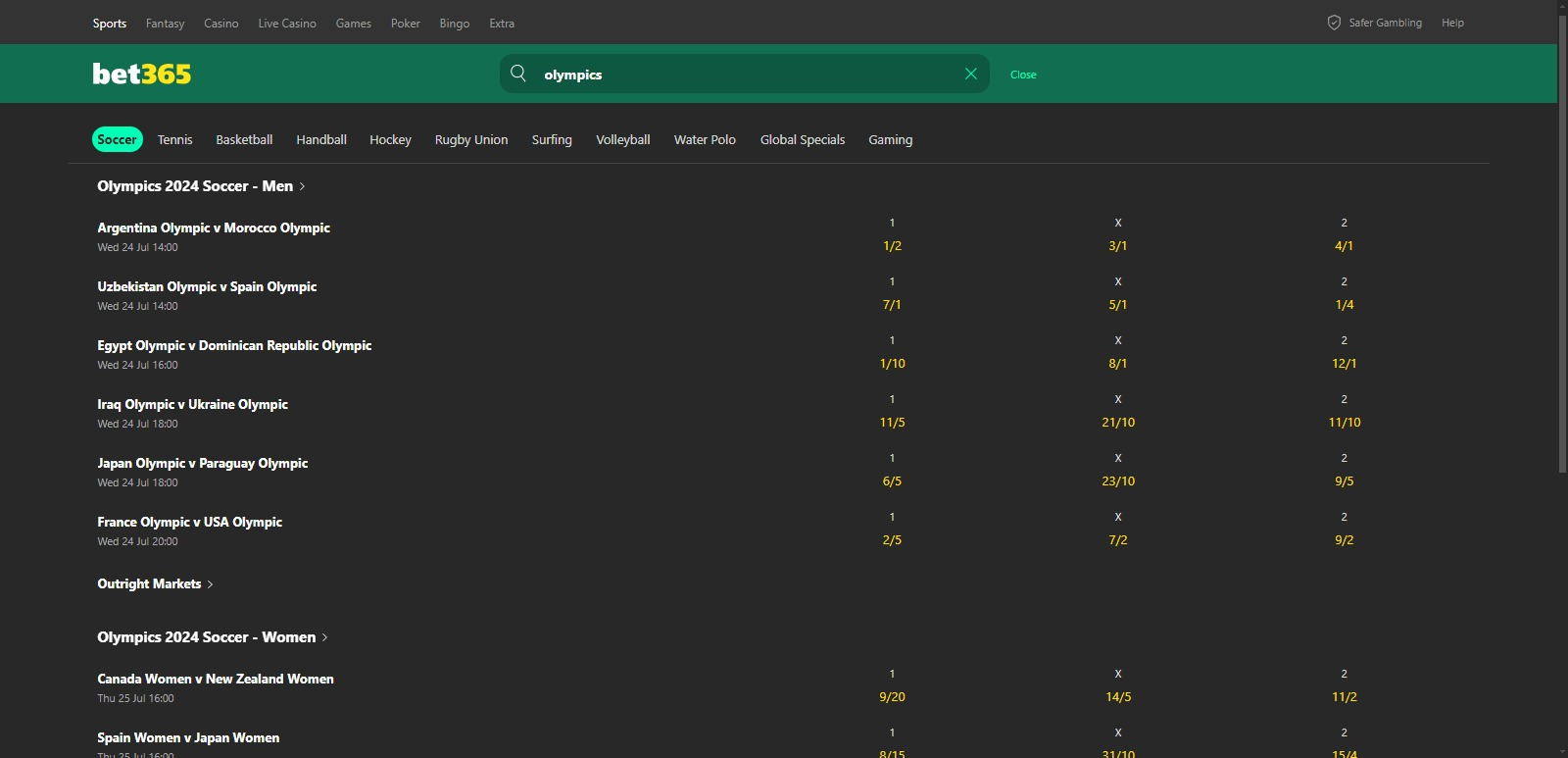This screenshot has width=1568, height=758.
Task: Select Japan at 6/5 odds
Action: [892, 481]
